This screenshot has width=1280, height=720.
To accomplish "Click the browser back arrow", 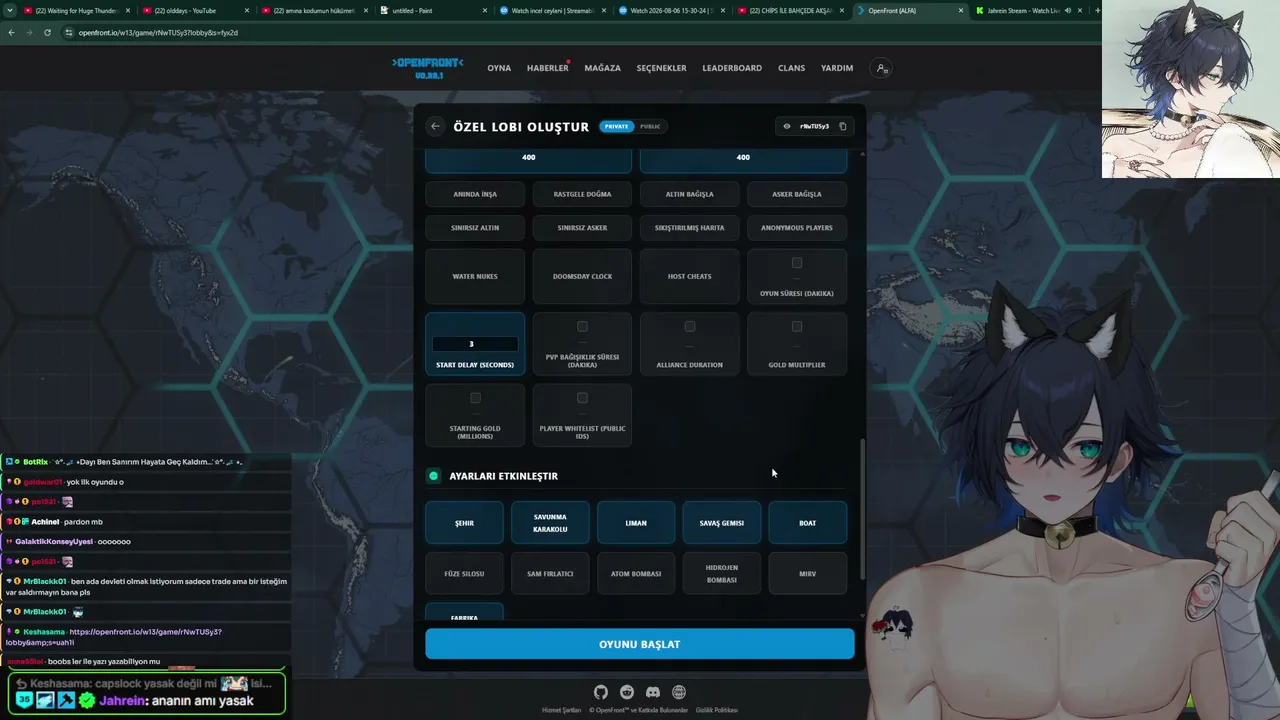I will [11, 32].
